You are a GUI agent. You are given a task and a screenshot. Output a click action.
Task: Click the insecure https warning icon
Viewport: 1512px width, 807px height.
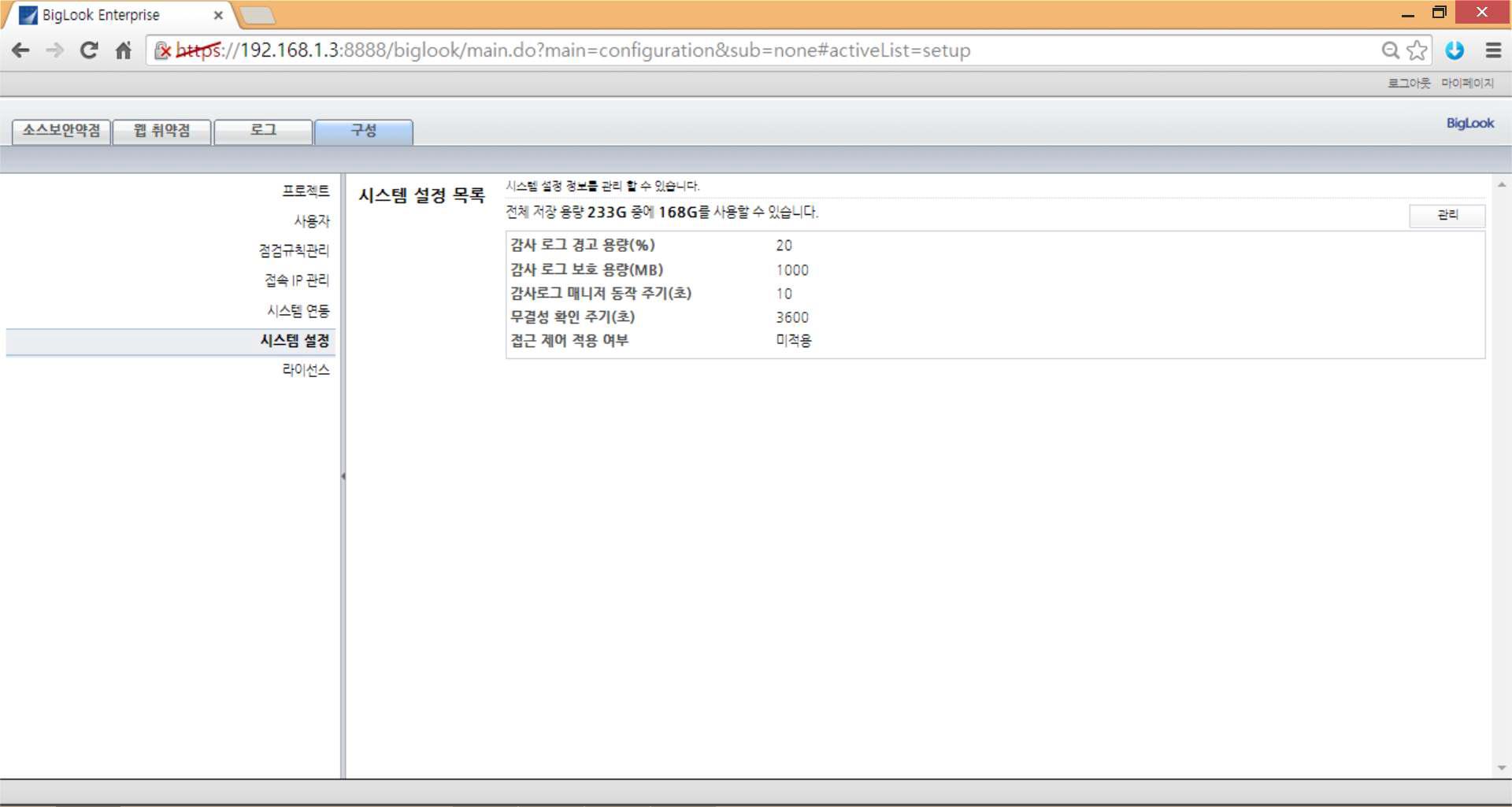click(162, 50)
